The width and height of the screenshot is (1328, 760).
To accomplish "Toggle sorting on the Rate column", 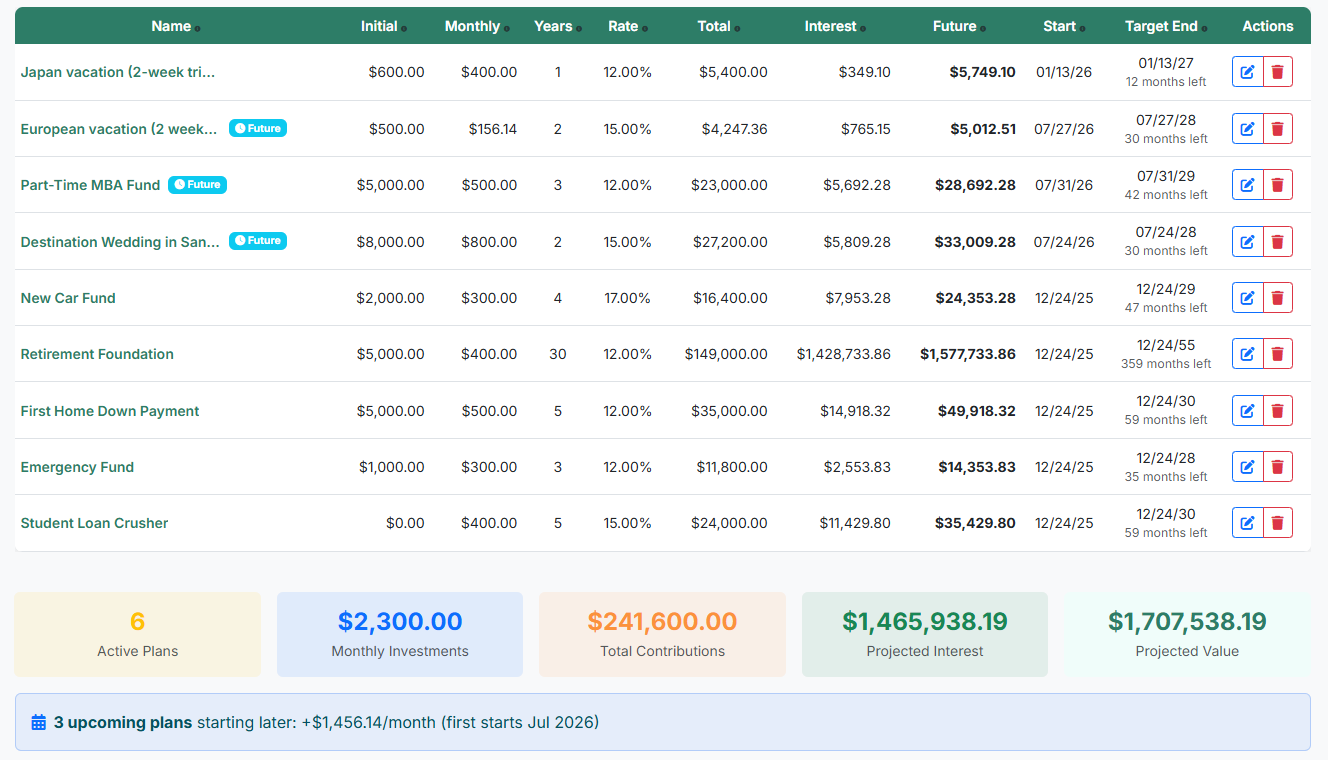I will [x=625, y=26].
